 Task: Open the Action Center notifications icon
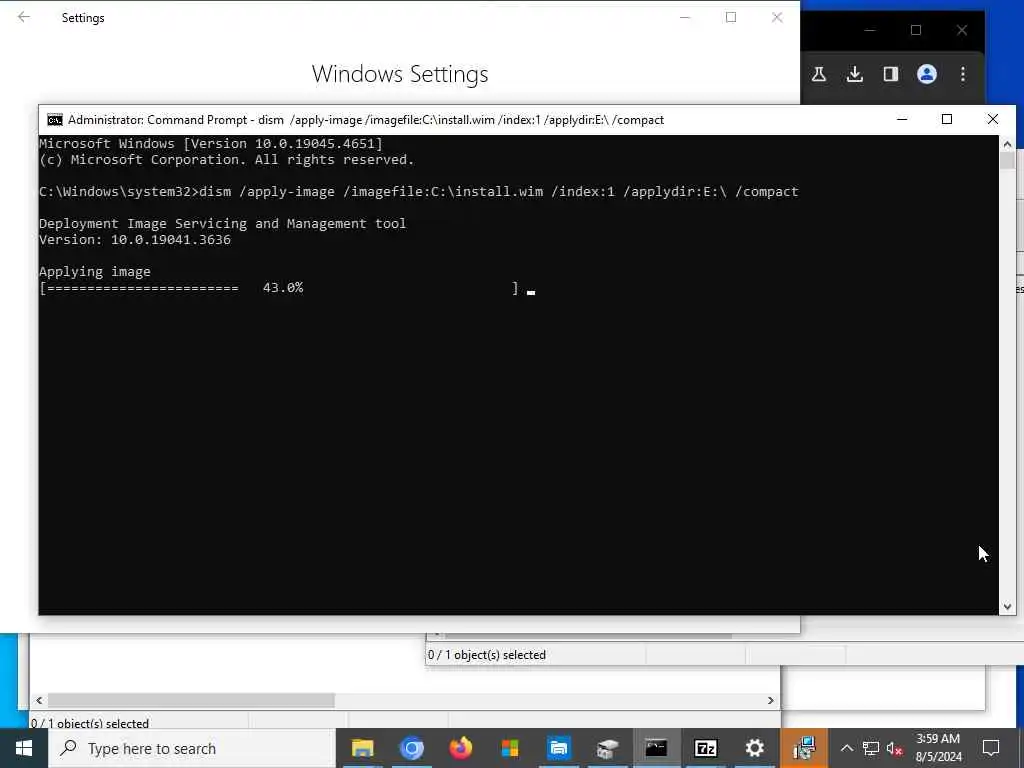click(x=991, y=748)
